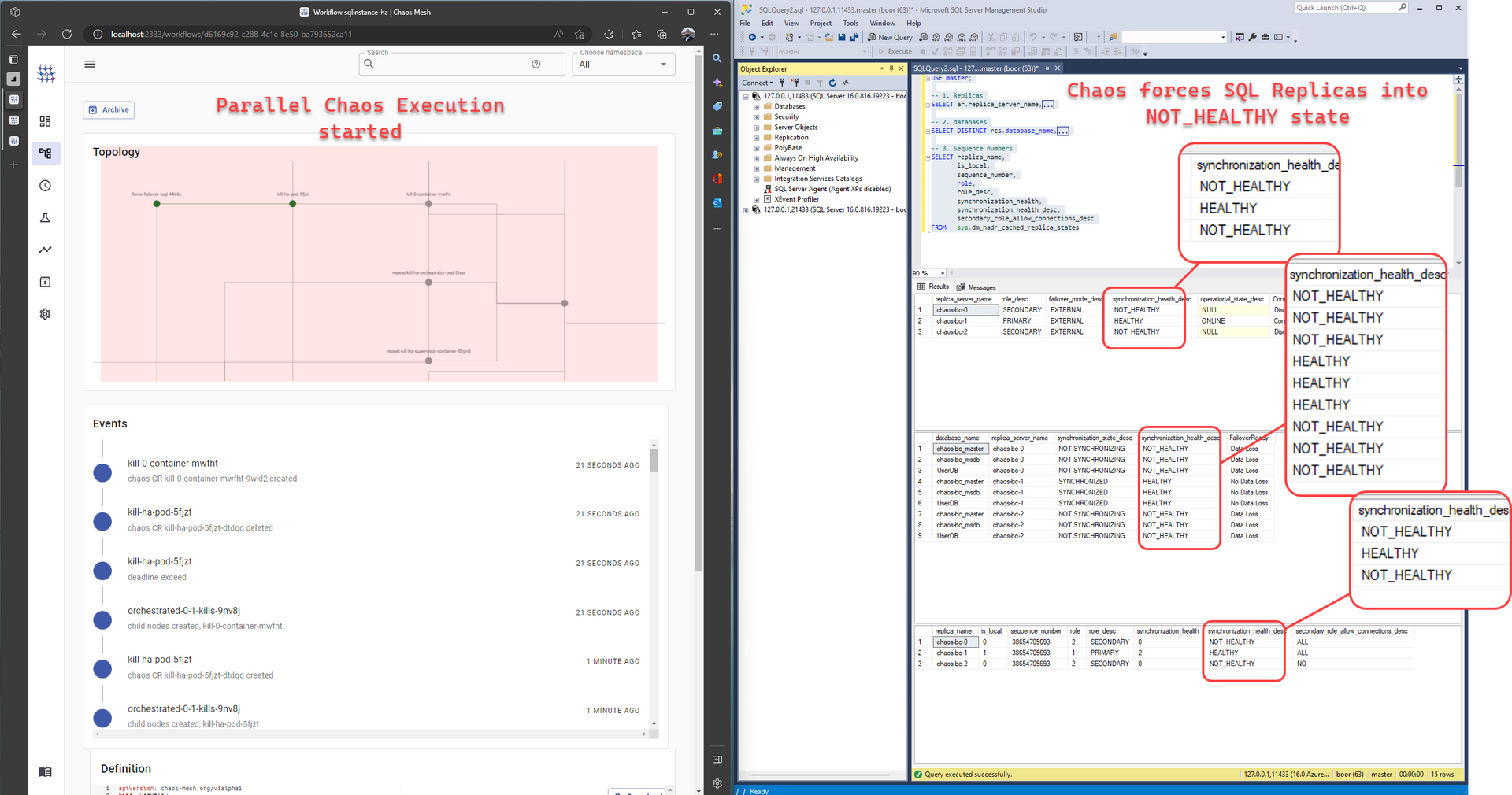Open Edge extensions puzzle icon

click(x=609, y=35)
